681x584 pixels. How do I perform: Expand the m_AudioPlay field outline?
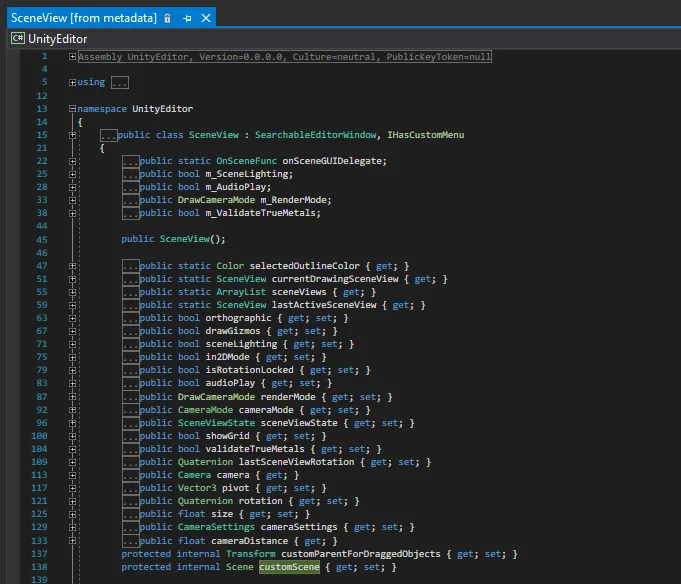73,188
